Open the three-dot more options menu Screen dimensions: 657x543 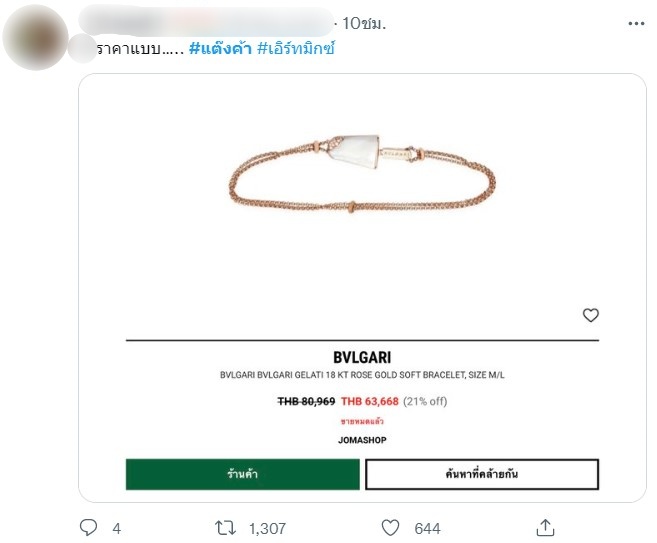pyautogui.click(x=636, y=23)
